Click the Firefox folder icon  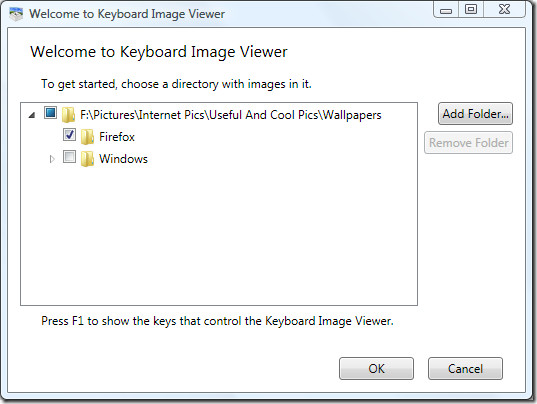click(x=87, y=137)
